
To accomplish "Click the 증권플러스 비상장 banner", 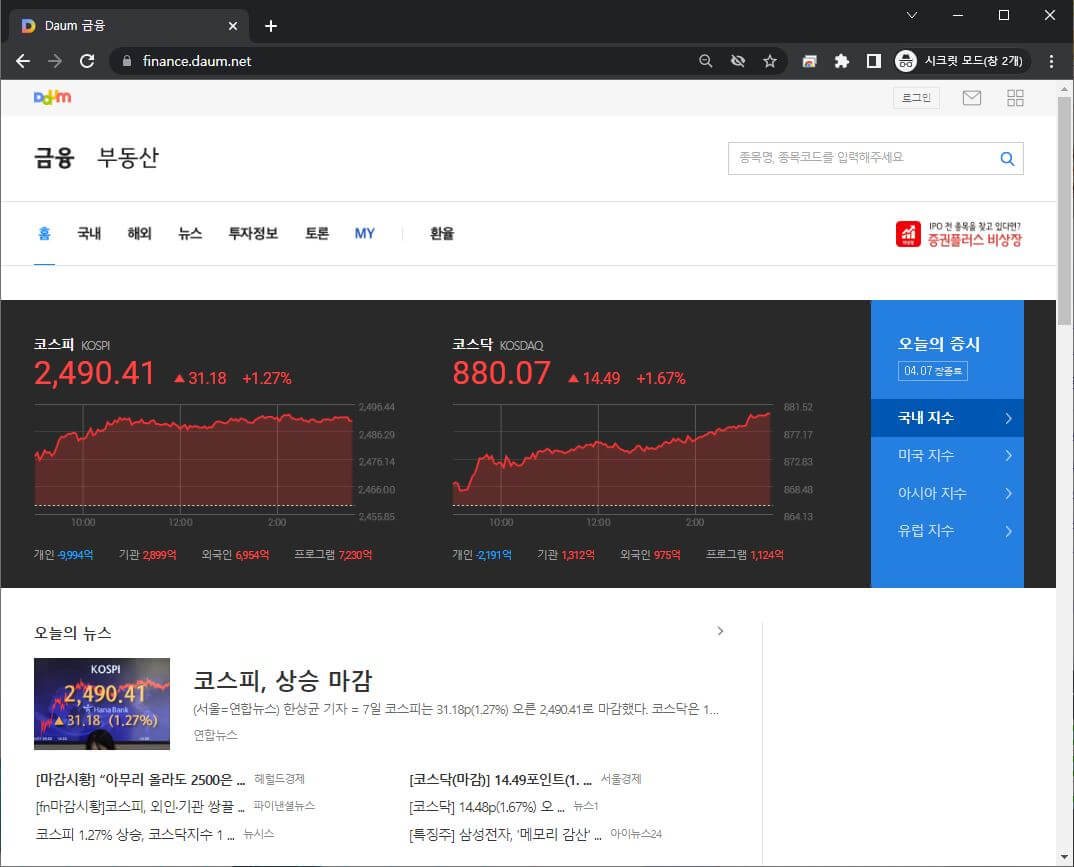I will click(959, 234).
